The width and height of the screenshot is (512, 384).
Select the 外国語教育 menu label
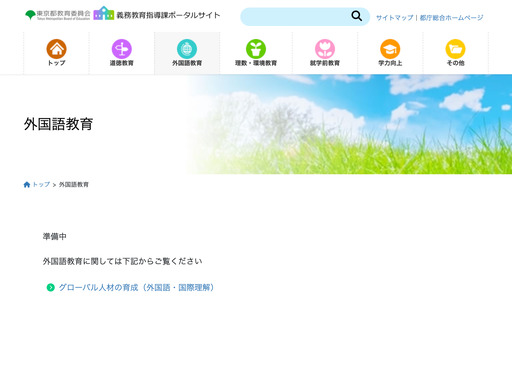[x=187, y=63]
